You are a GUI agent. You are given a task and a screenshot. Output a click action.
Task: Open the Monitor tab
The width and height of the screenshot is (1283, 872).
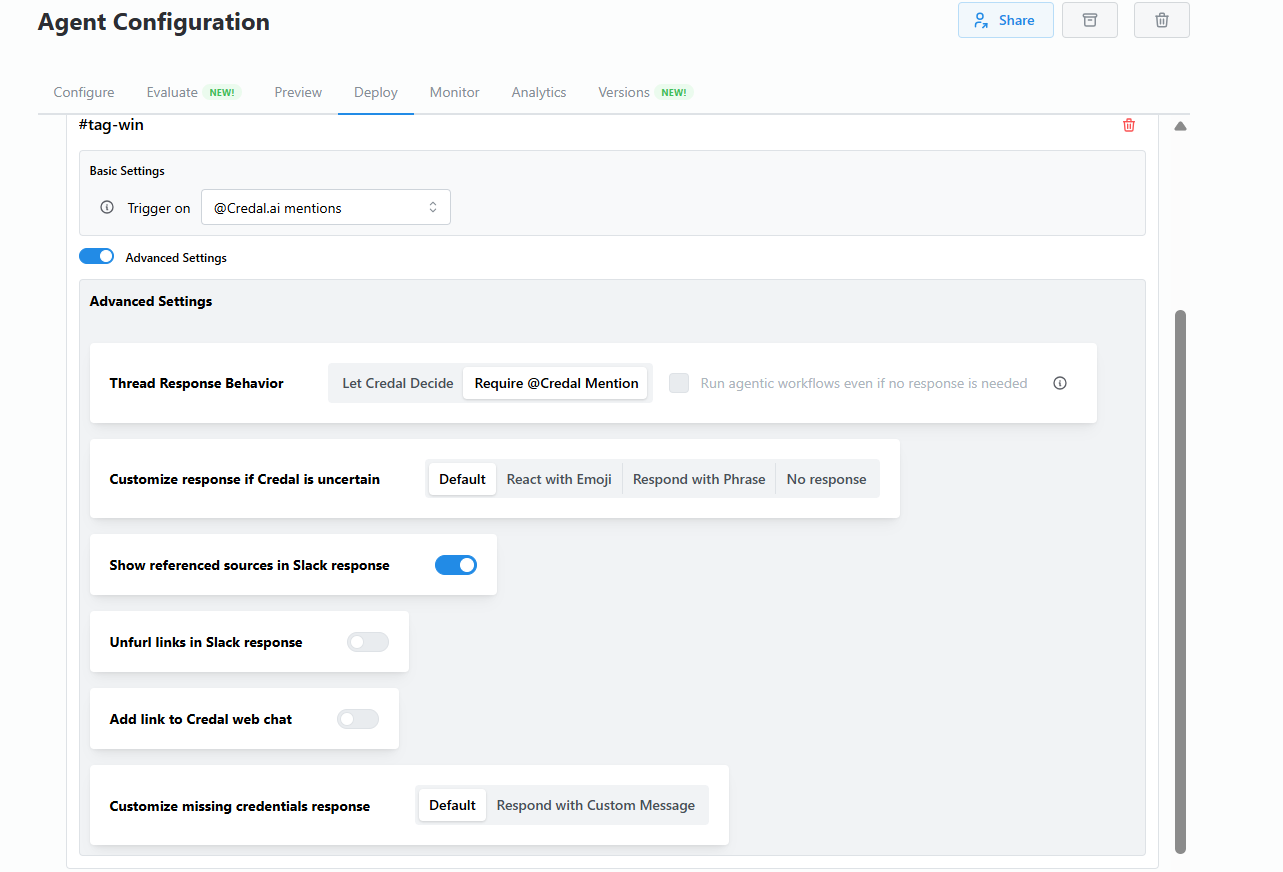[x=454, y=92]
